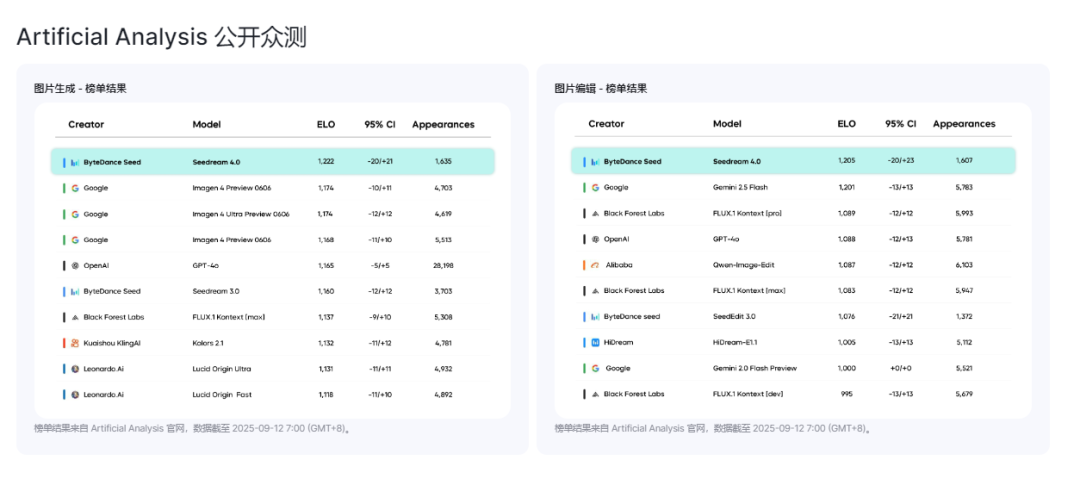Click Leonardo.Ai logo in Lucid Origin Fast row
The height and width of the screenshot is (485, 1080).
click(x=75, y=395)
